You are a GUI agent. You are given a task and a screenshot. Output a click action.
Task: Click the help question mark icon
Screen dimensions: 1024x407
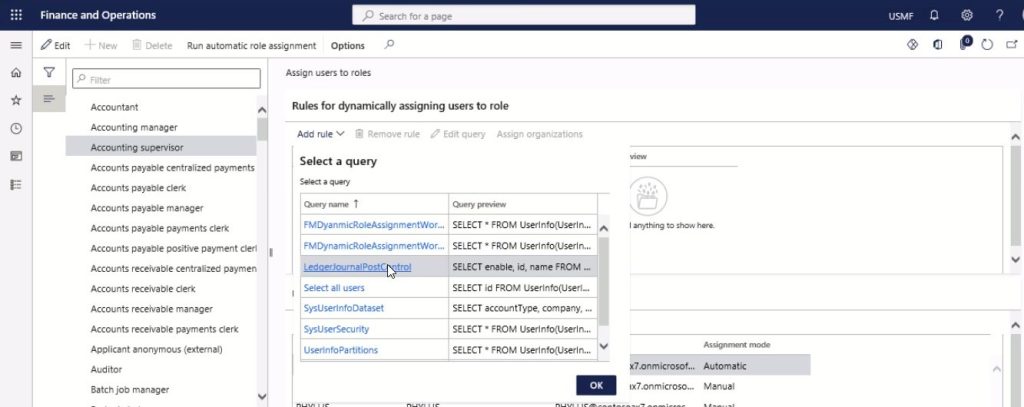coord(999,16)
